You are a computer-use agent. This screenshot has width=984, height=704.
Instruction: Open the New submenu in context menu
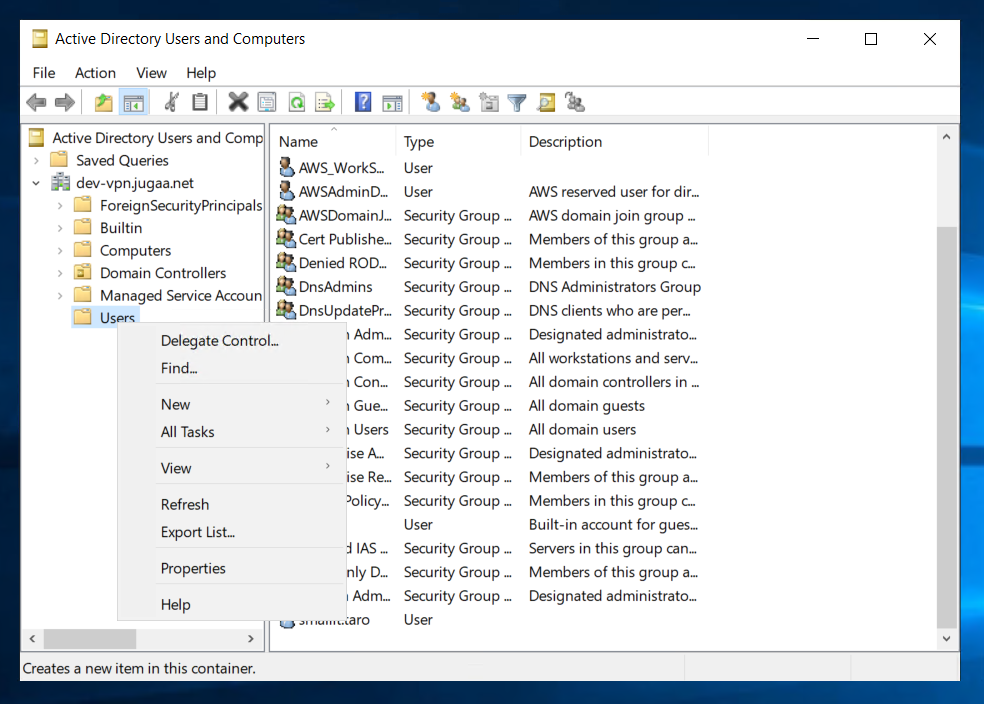(176, 404)
